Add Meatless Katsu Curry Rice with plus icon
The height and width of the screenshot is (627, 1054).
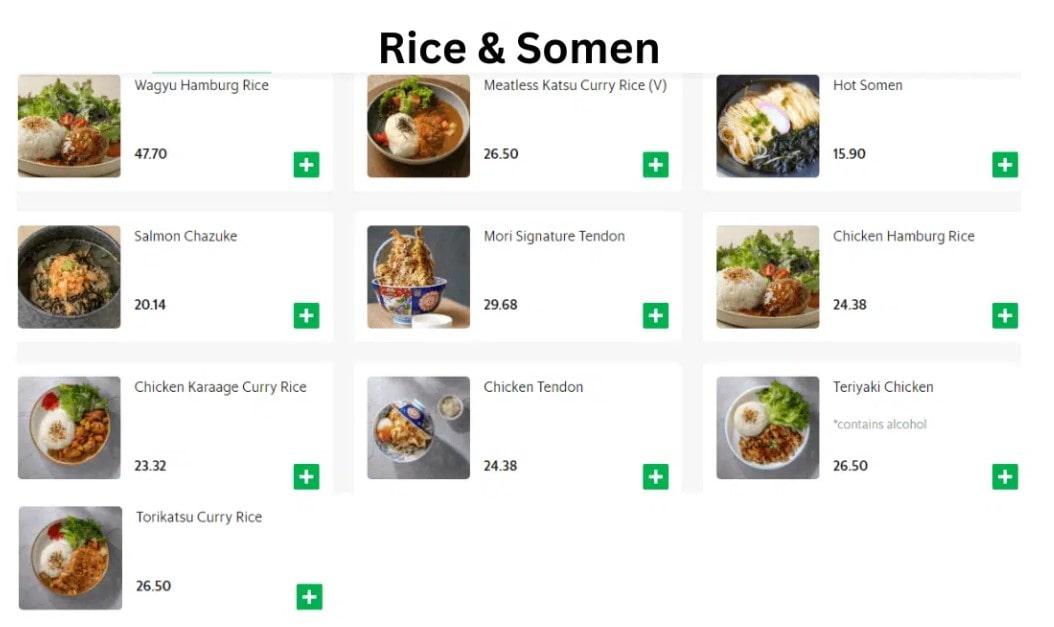point(655,163)
